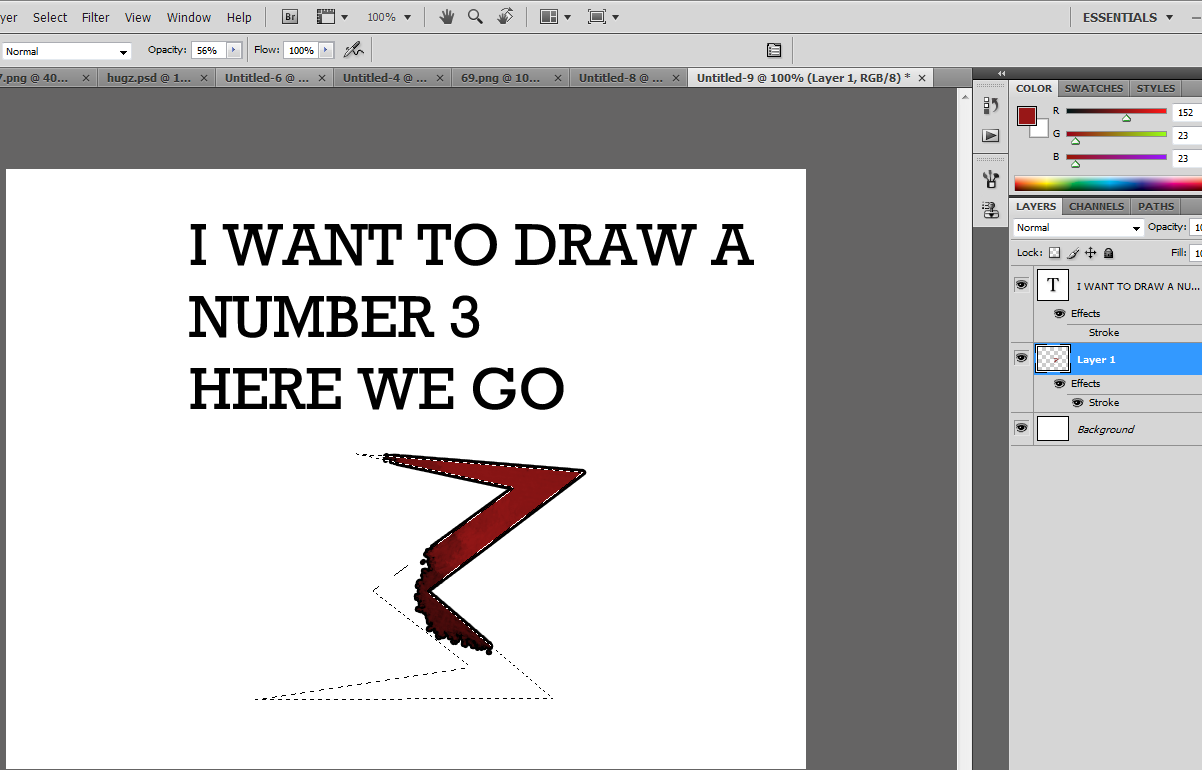Select the Rotate View tool

tap(505, 17)
